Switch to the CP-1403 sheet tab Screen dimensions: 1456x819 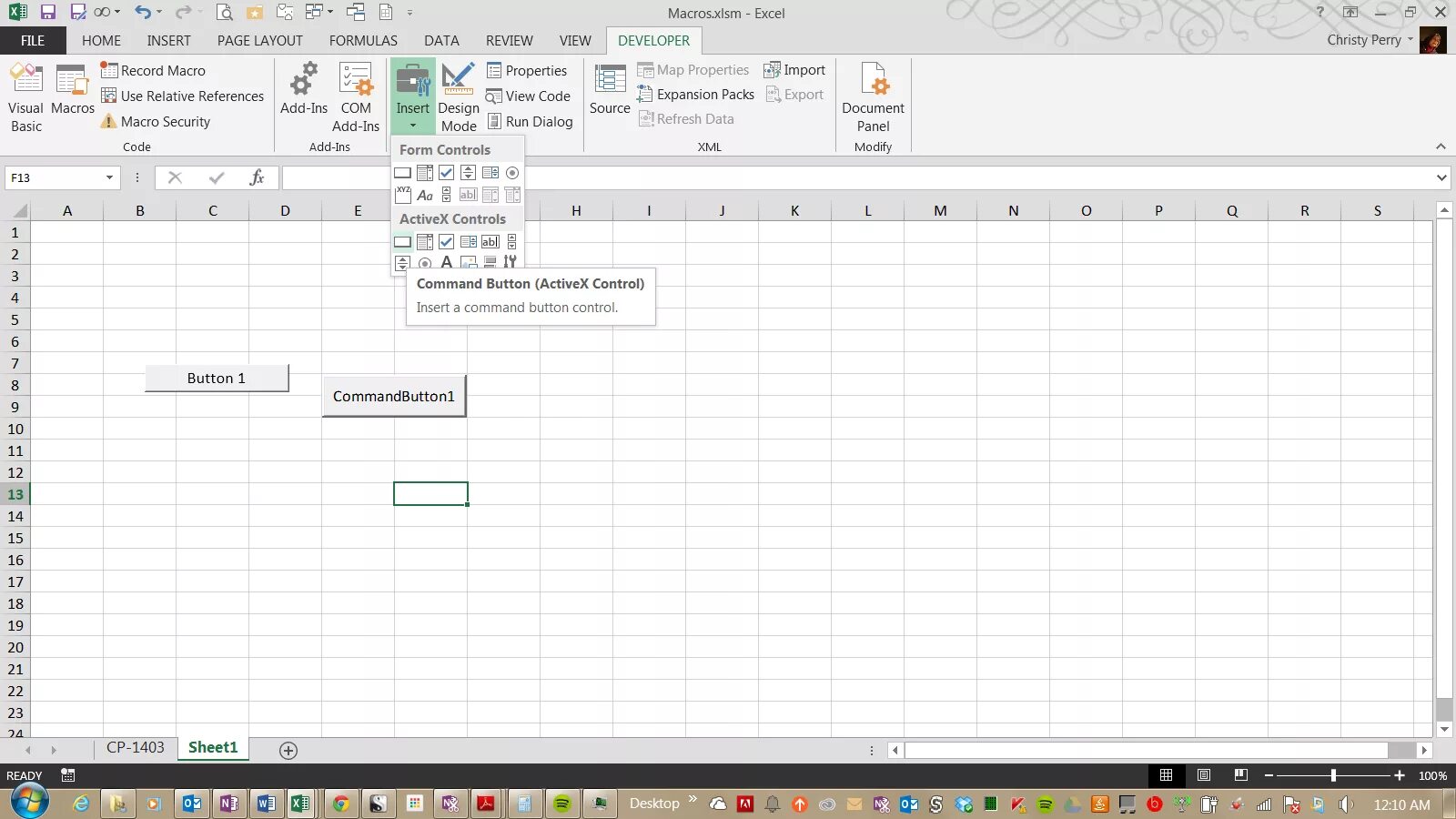tap(136, 747)
